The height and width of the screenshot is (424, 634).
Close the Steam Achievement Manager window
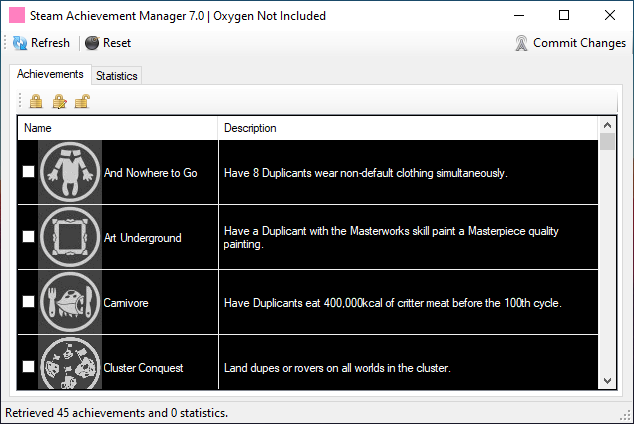pos(610,15)
